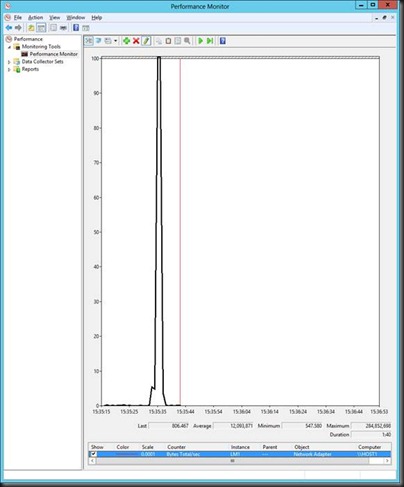Click the Counter column header
Screen dimensions: 404x487
tap(176, 447)
